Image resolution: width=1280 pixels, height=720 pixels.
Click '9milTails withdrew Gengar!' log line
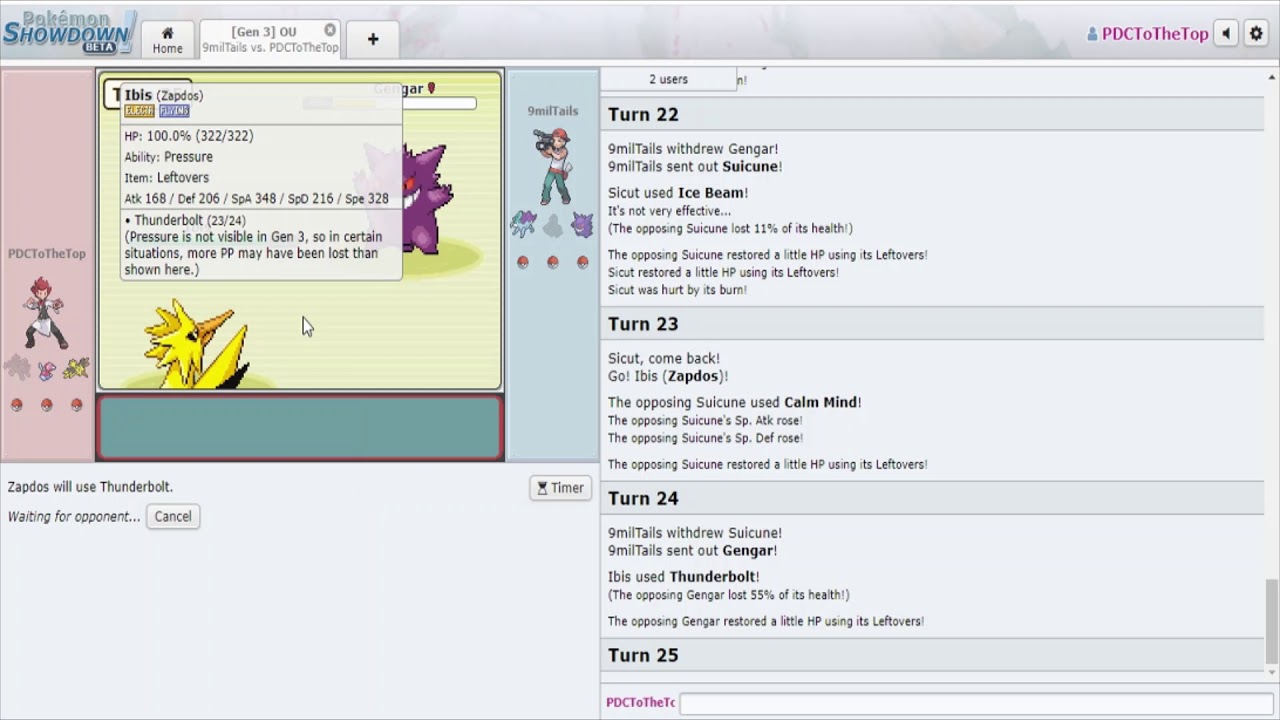tap(693, 149)
